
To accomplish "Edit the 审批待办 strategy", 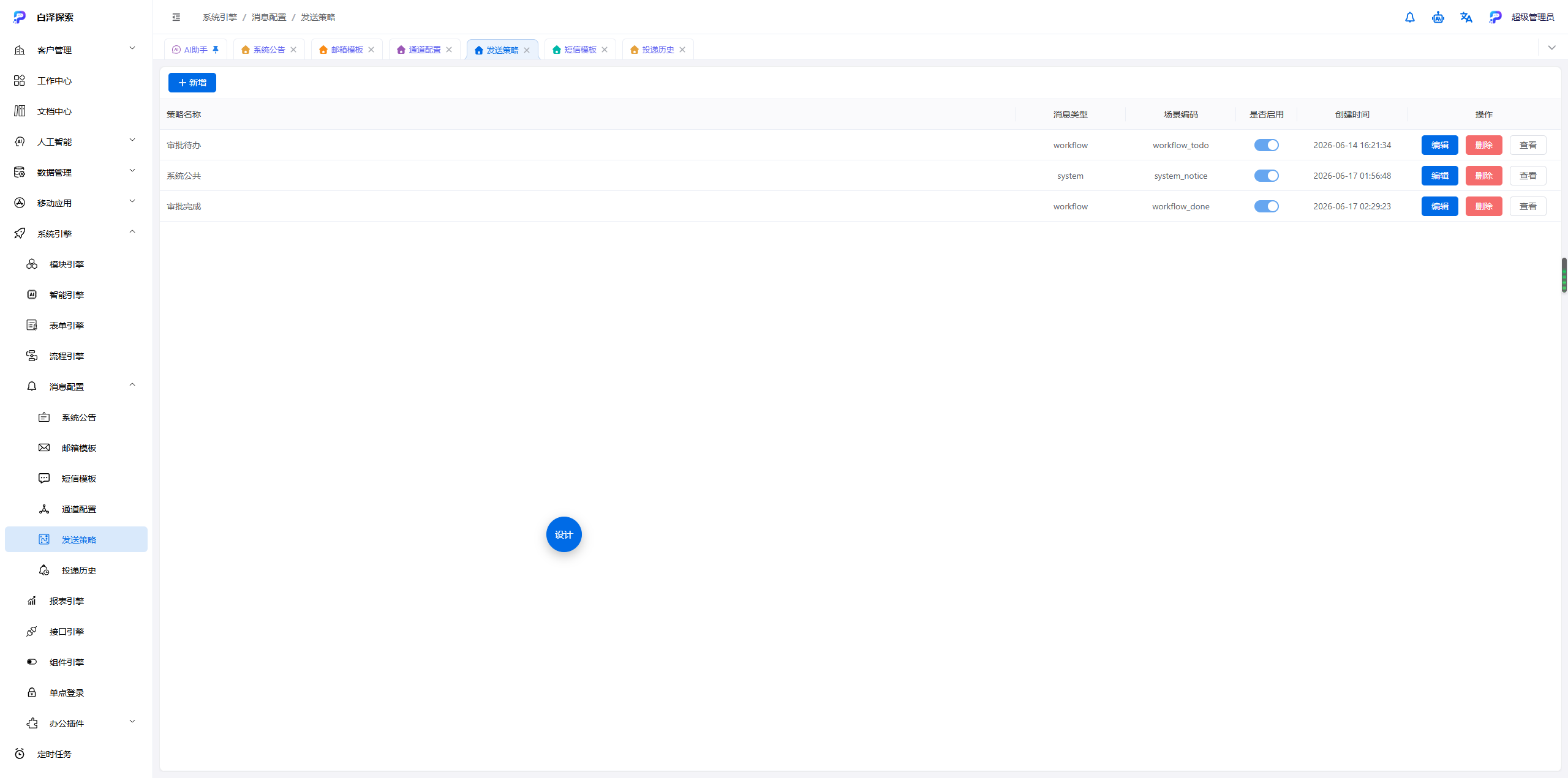I will (1439, 145).
